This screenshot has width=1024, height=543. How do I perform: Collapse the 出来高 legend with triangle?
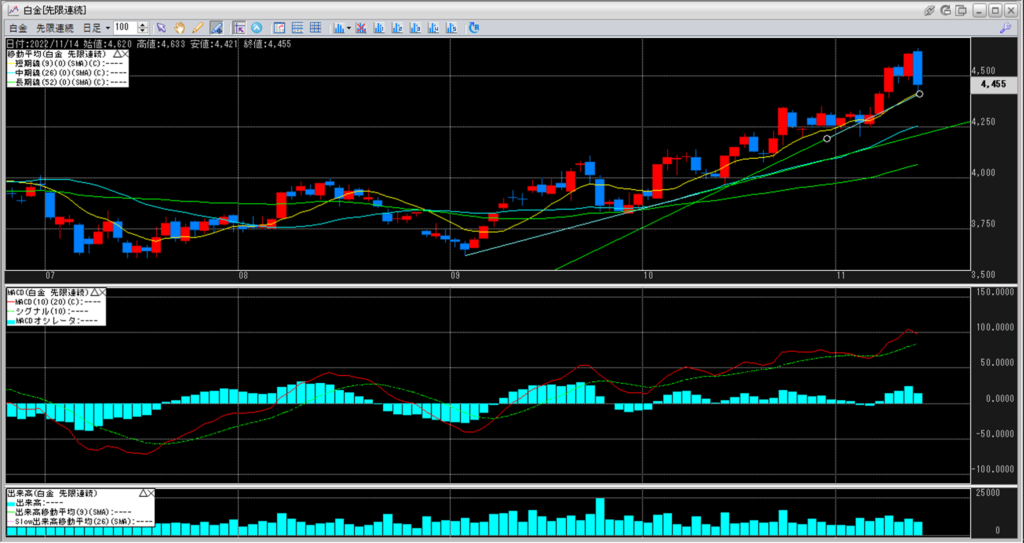click(142, 493)
